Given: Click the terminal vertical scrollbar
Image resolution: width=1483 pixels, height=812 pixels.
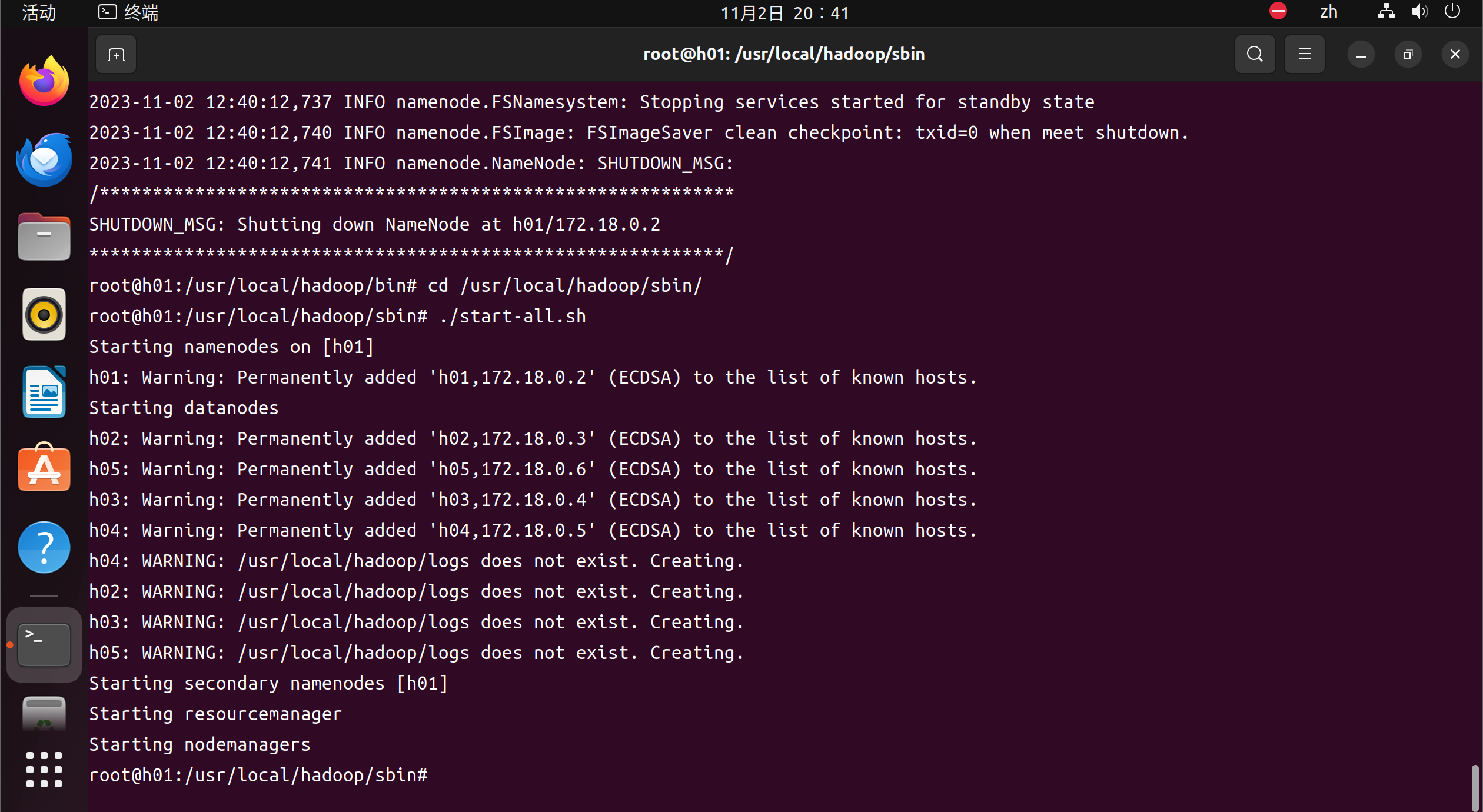Looking at the screenshot, I should tap(1474, 787).
